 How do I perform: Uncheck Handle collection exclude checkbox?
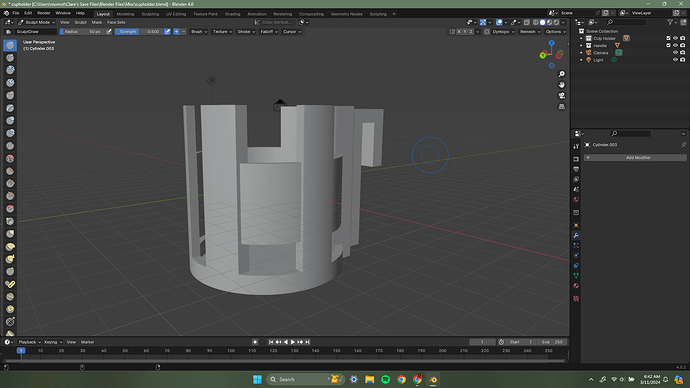point(668,45)
